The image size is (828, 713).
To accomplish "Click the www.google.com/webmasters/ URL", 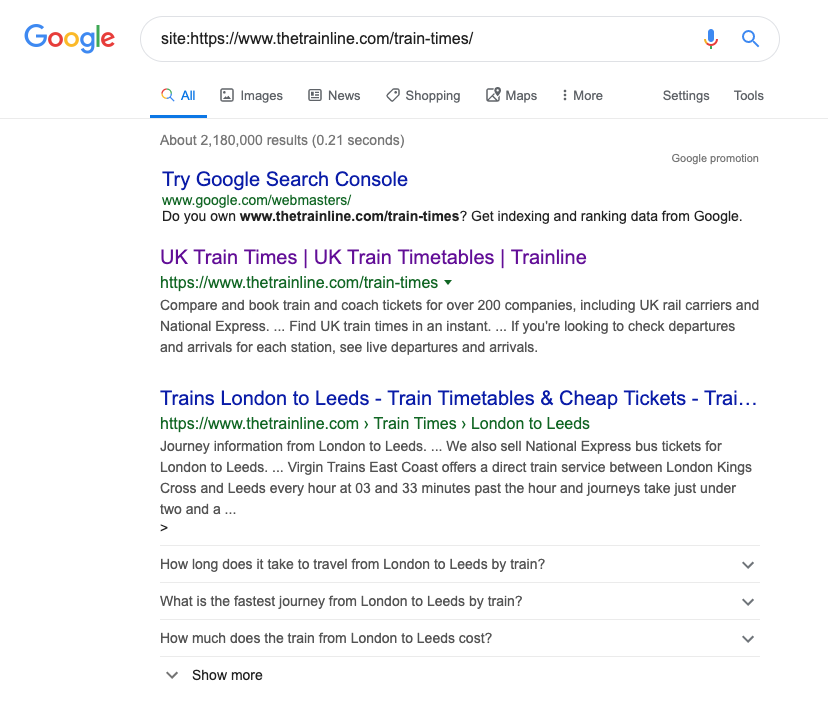I will point(256,200).
